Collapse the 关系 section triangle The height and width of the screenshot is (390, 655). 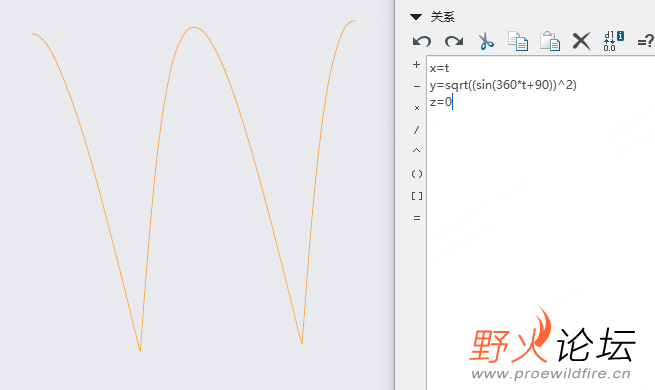[x=416, y=17]
